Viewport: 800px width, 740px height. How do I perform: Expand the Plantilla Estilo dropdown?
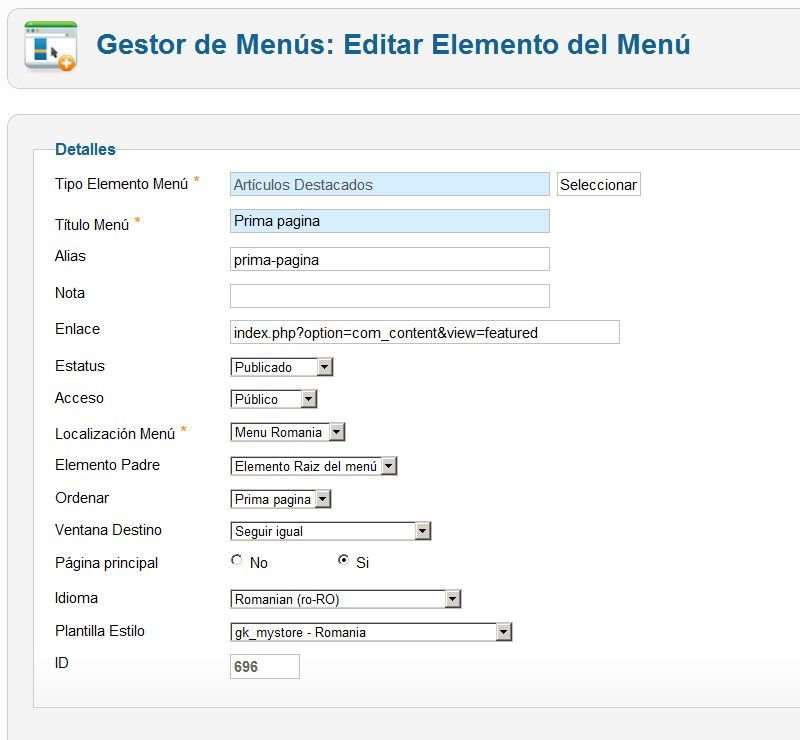(x=371, y=632)
